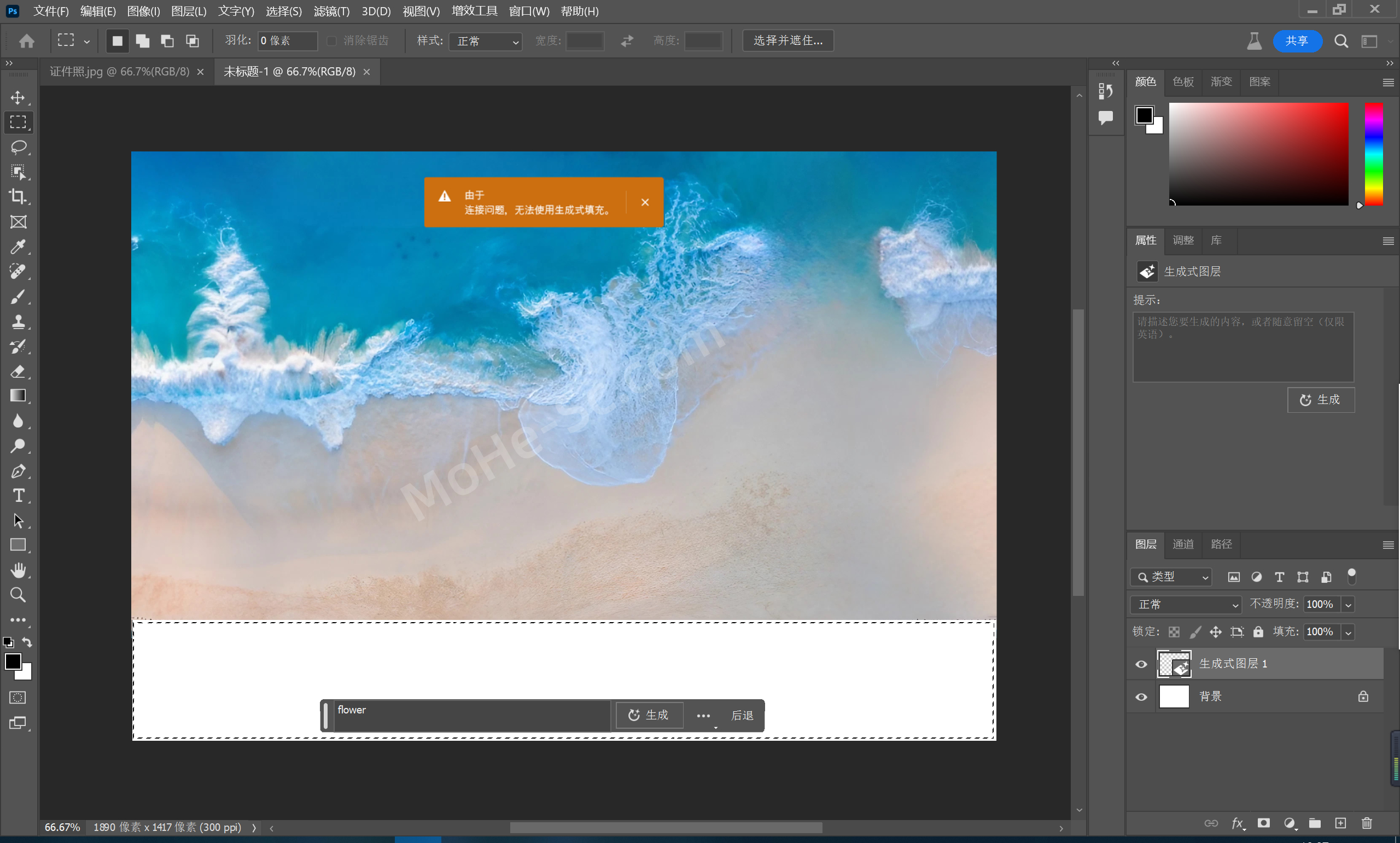This screenshot has height=843, width=1400.
Task: Choose the Horizontal Type tool
Action: coord(18,495)
